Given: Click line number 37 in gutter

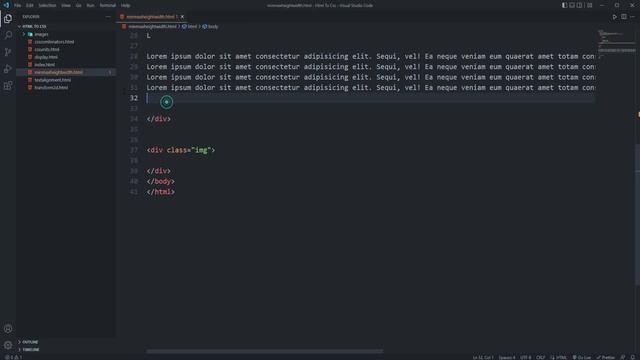Looking at the screenshot, I should click(x=134, y=150).
